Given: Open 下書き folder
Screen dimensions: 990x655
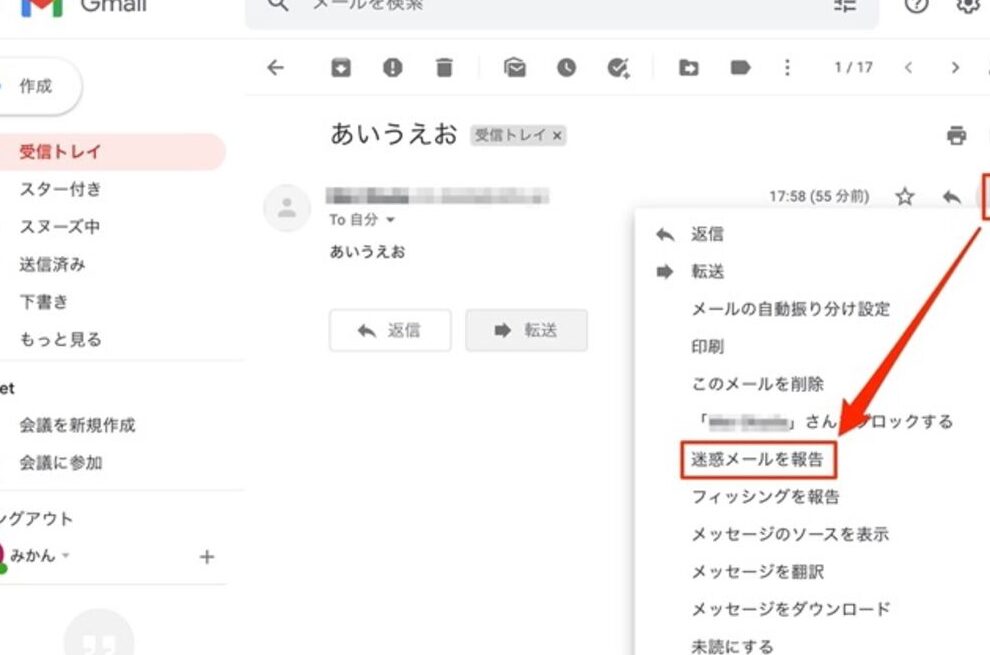Looking at the screenshot, I should tap(44, 301).
